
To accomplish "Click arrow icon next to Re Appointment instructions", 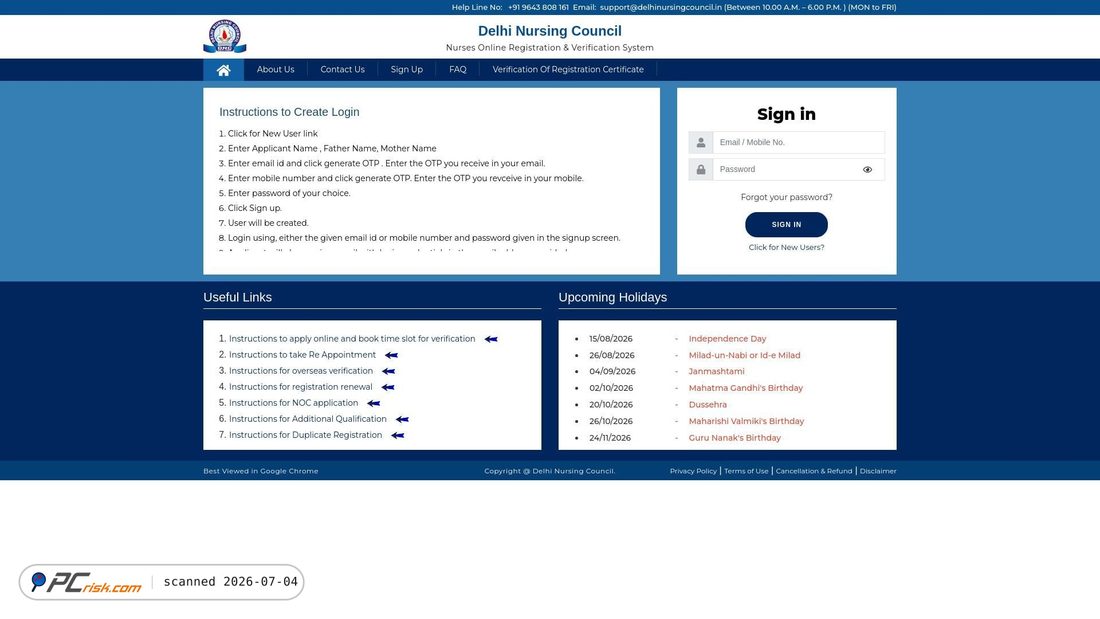I will [391, 355].
